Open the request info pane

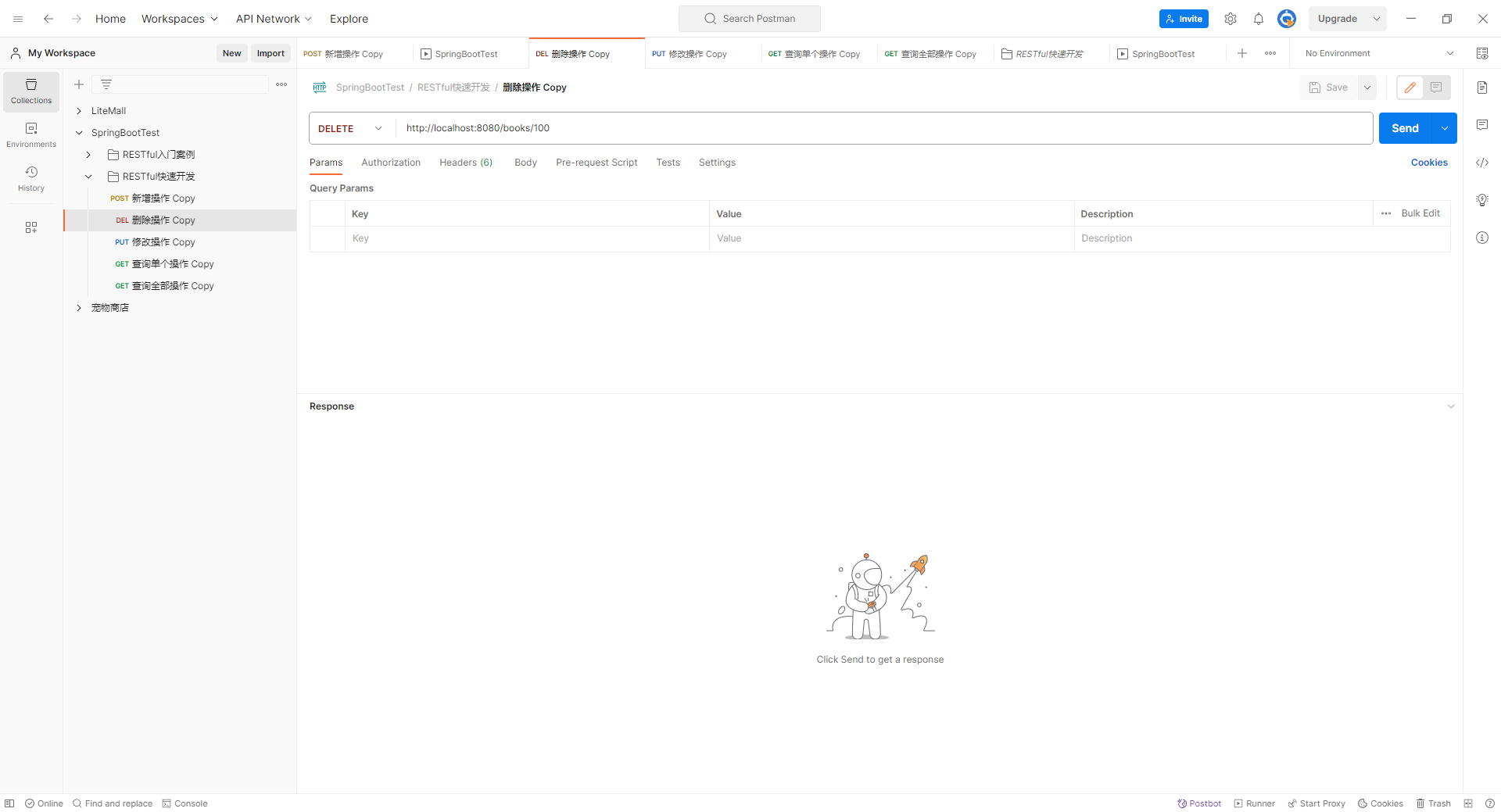pyautogui.click(x=1482, y=238)
